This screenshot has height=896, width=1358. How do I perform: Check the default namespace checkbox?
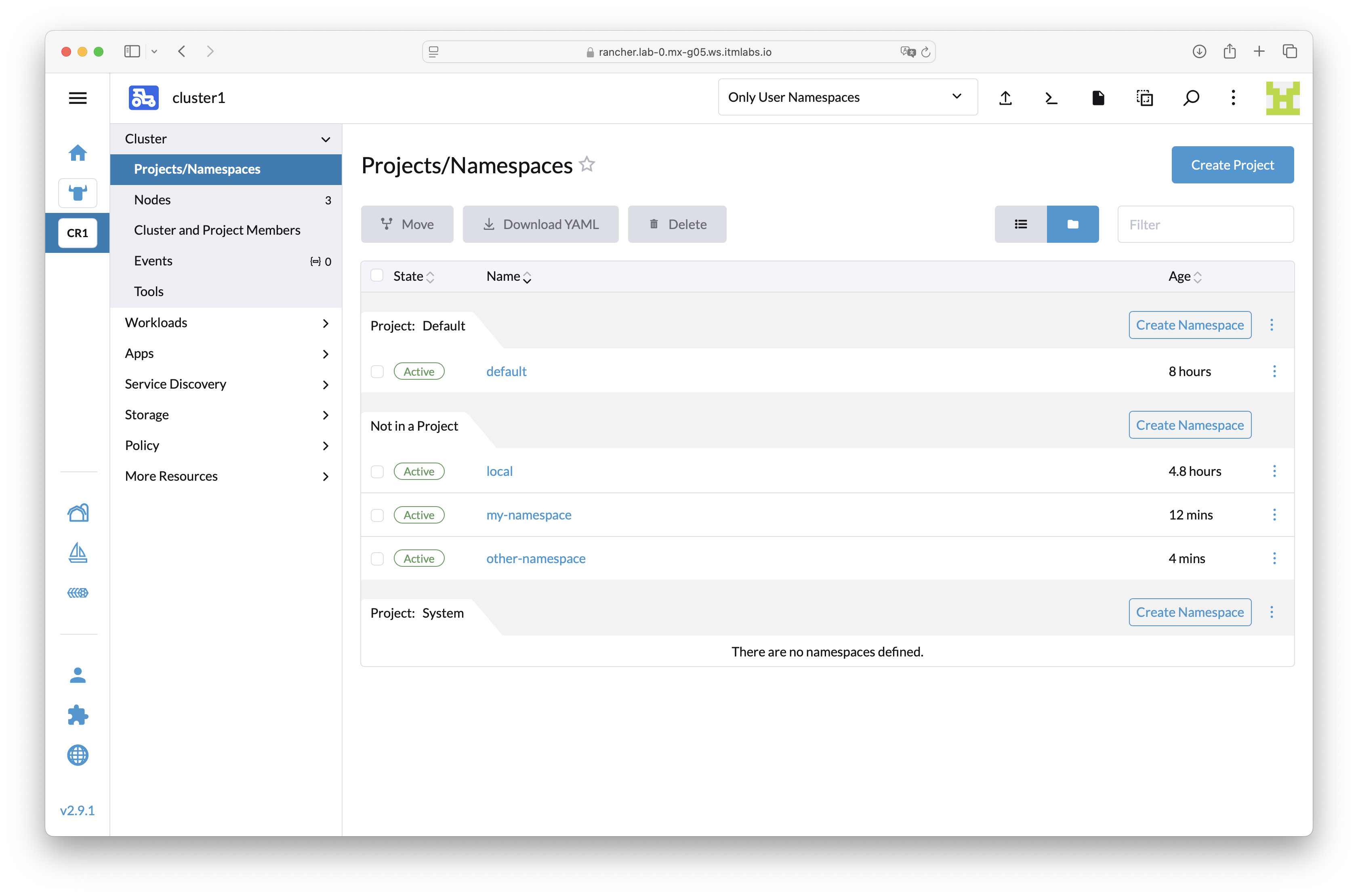tap(377, 371)
